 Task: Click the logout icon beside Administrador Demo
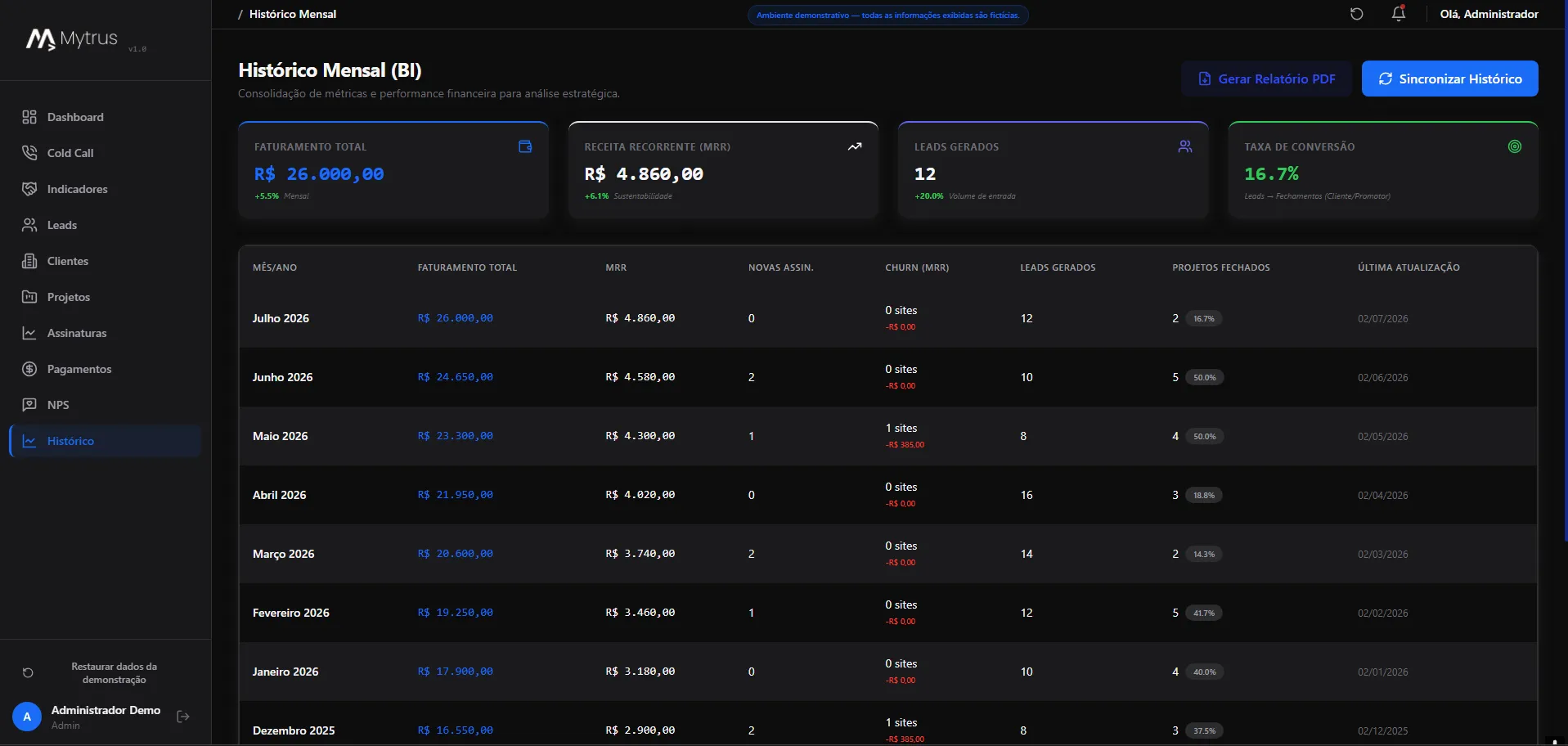(x=183, y=717)
